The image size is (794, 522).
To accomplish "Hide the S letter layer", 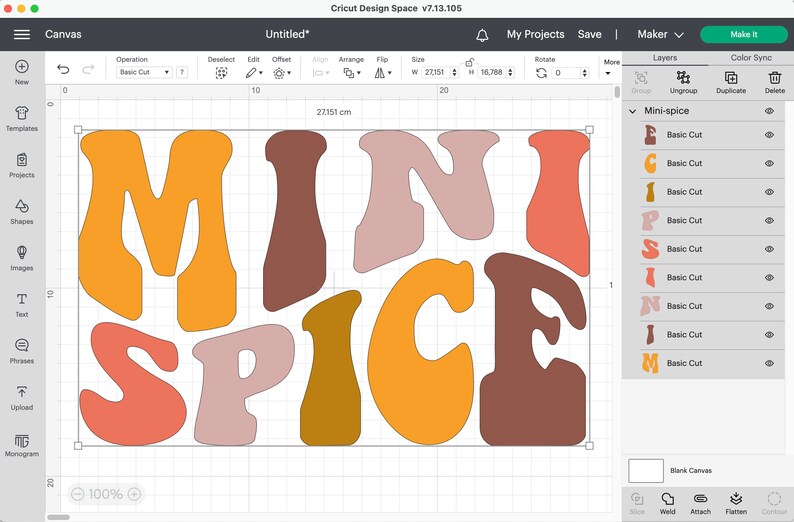I will (769, 249).
